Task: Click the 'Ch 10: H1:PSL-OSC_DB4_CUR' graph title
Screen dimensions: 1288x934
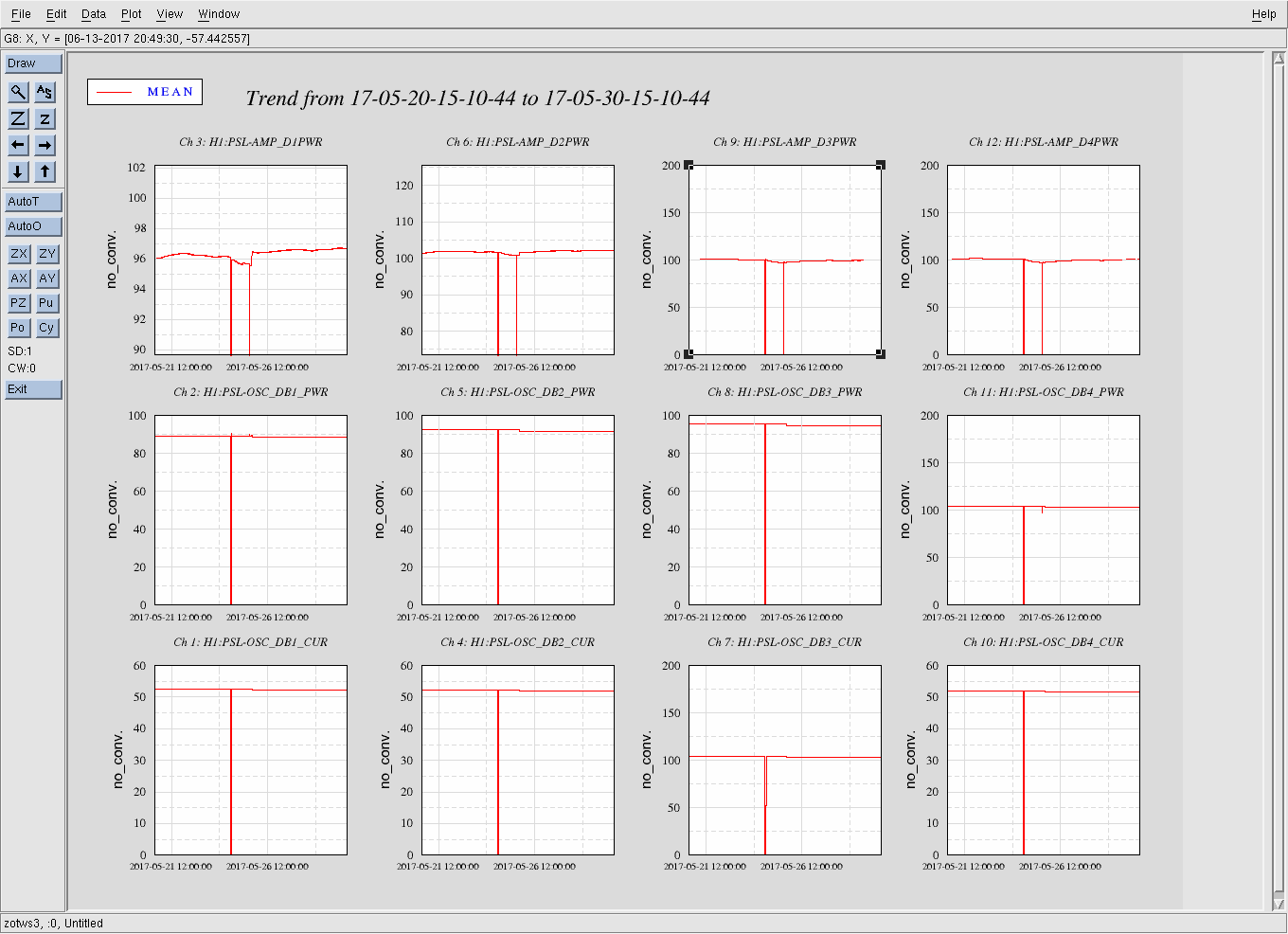Action: pos(1044,642)
